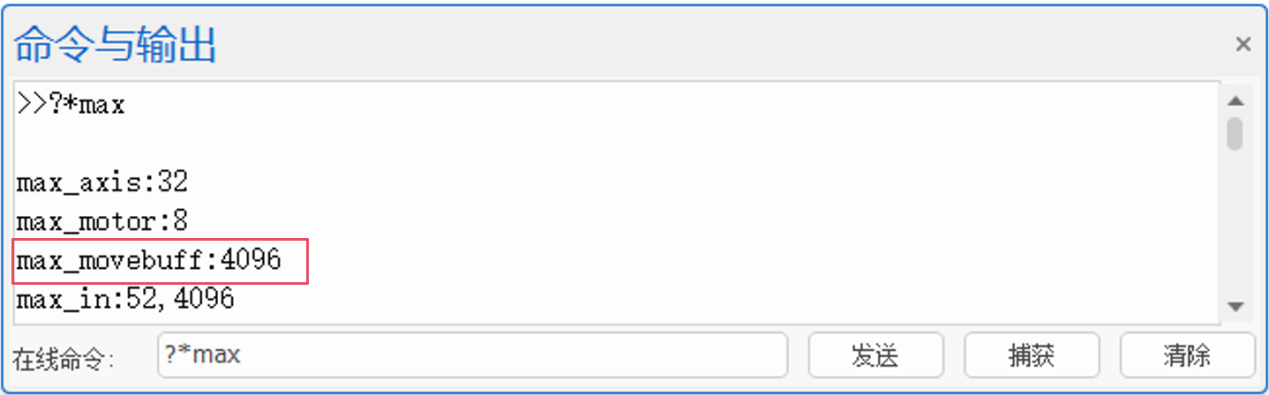The image size is (1269, 395).
Task: Click the >>?*max command line
Action: [71, 104]
